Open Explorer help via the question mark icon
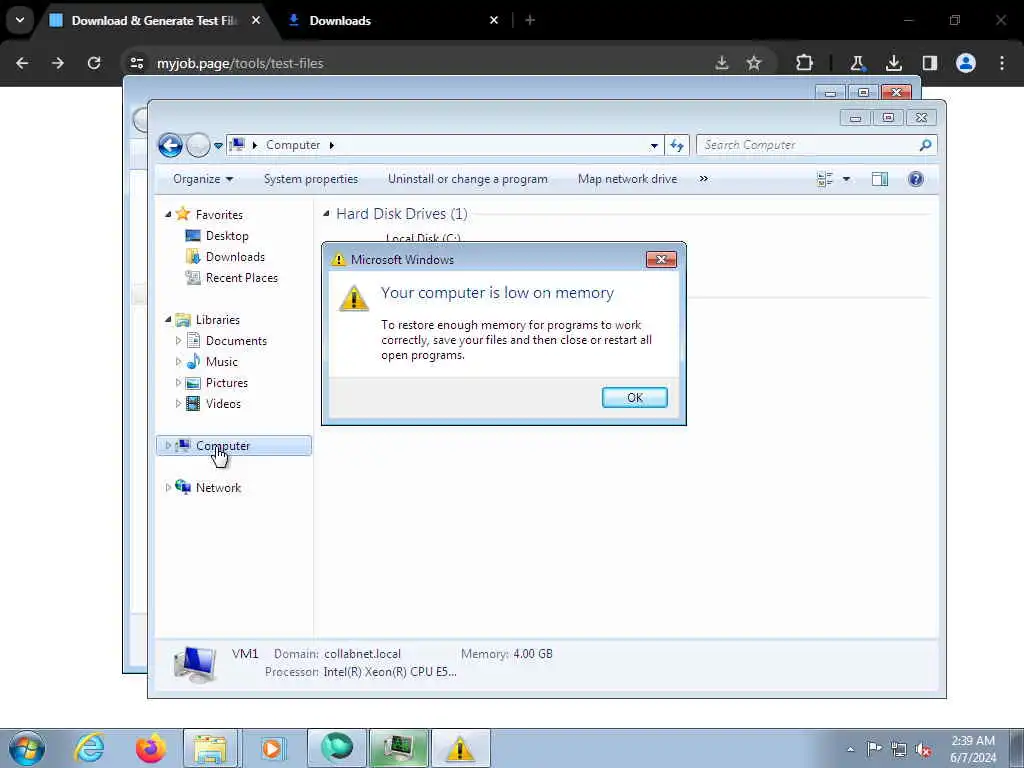 click(916, 179)
